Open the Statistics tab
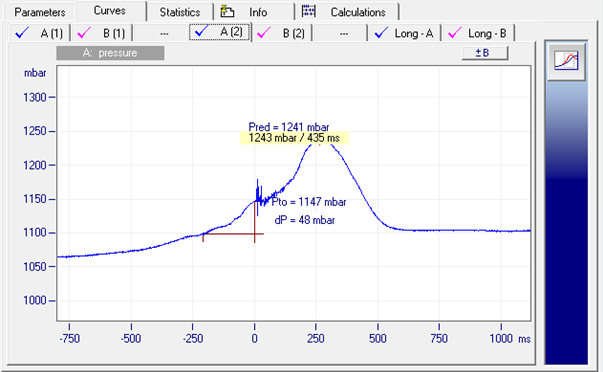Image resolution: width=603 pixels, height=372 pixels. tap(180, 12)
